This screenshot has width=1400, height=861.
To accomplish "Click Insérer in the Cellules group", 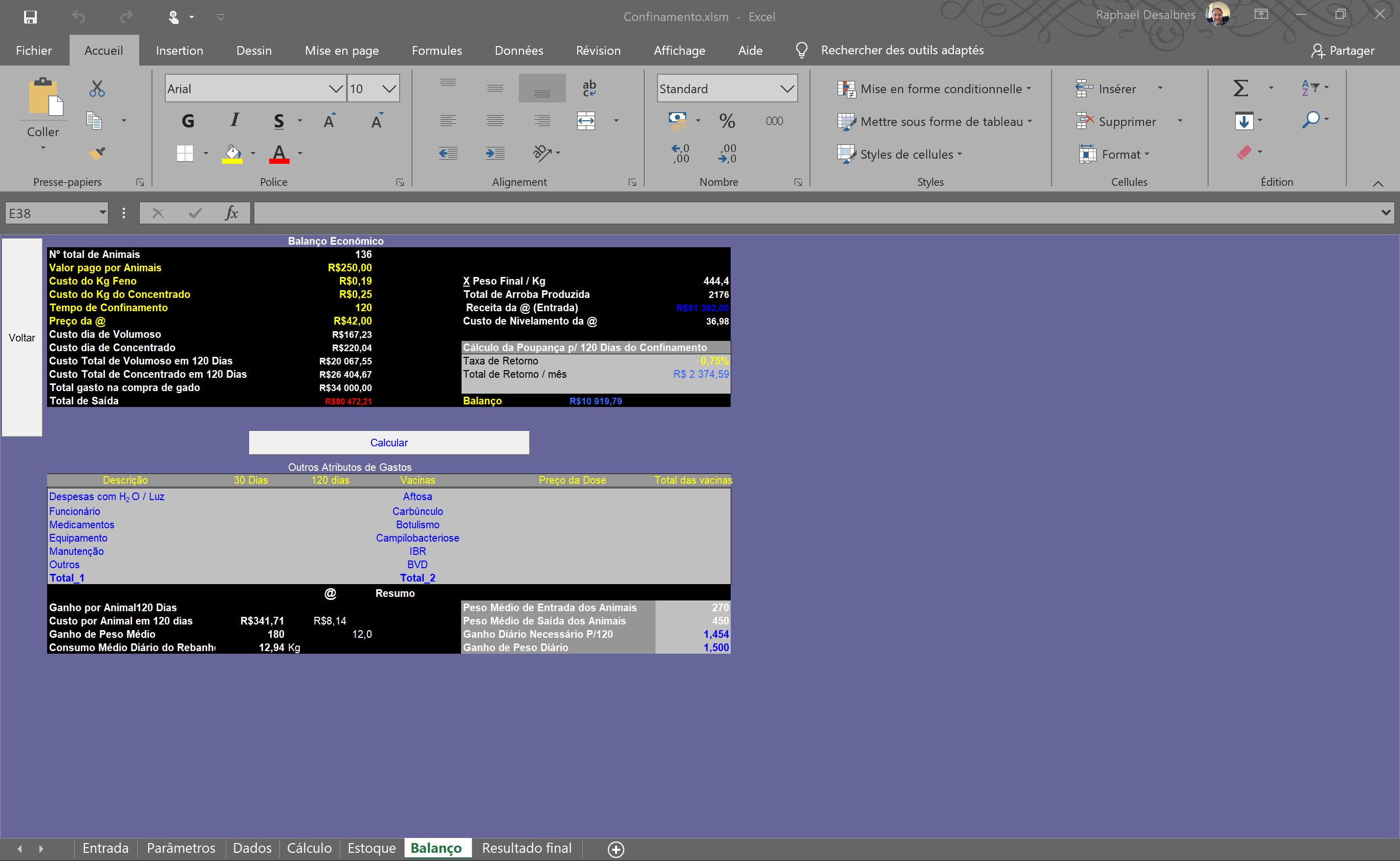I will pyautogui.click(x=1106, y=89).
